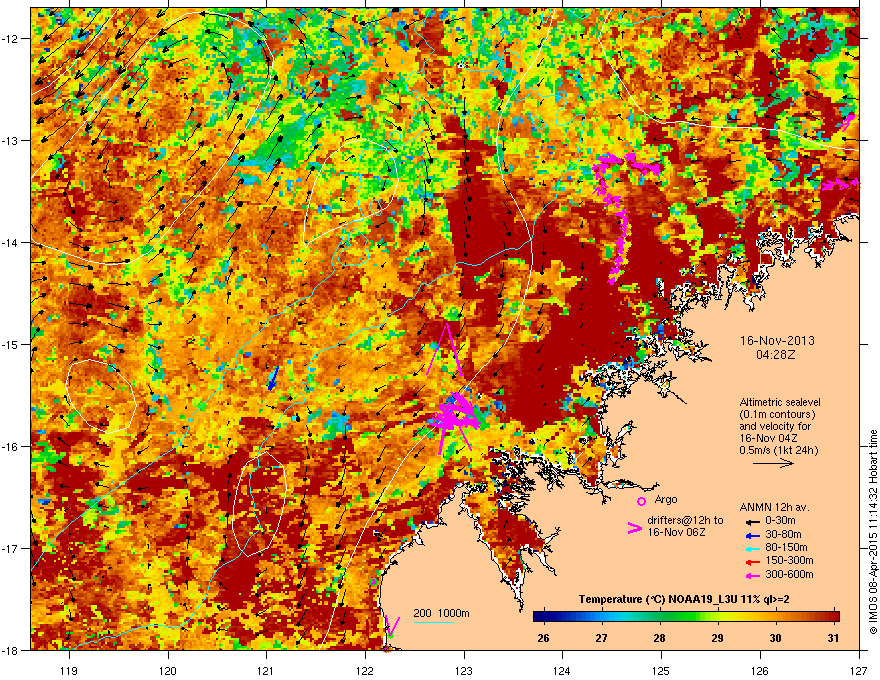This screenshot has height=680, width=880.
Task: Click the temperature color bar's dark blue end
Action: [x=539, y=617]
